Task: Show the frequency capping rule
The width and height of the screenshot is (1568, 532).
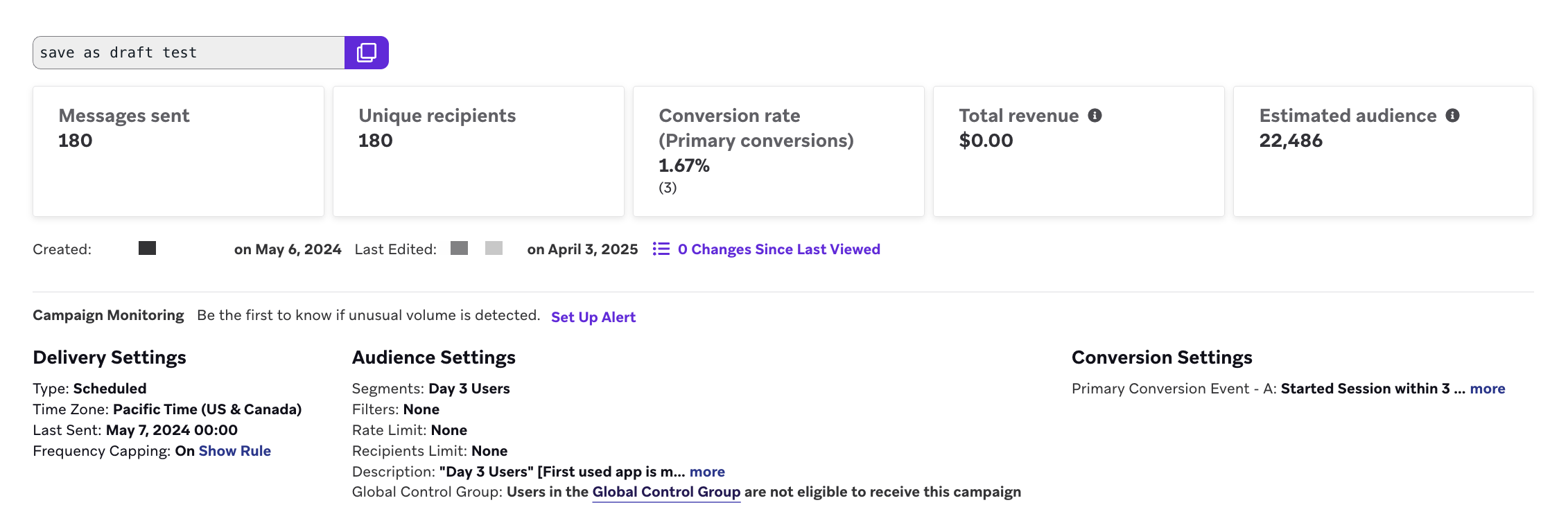Action: tap(234, 451)
